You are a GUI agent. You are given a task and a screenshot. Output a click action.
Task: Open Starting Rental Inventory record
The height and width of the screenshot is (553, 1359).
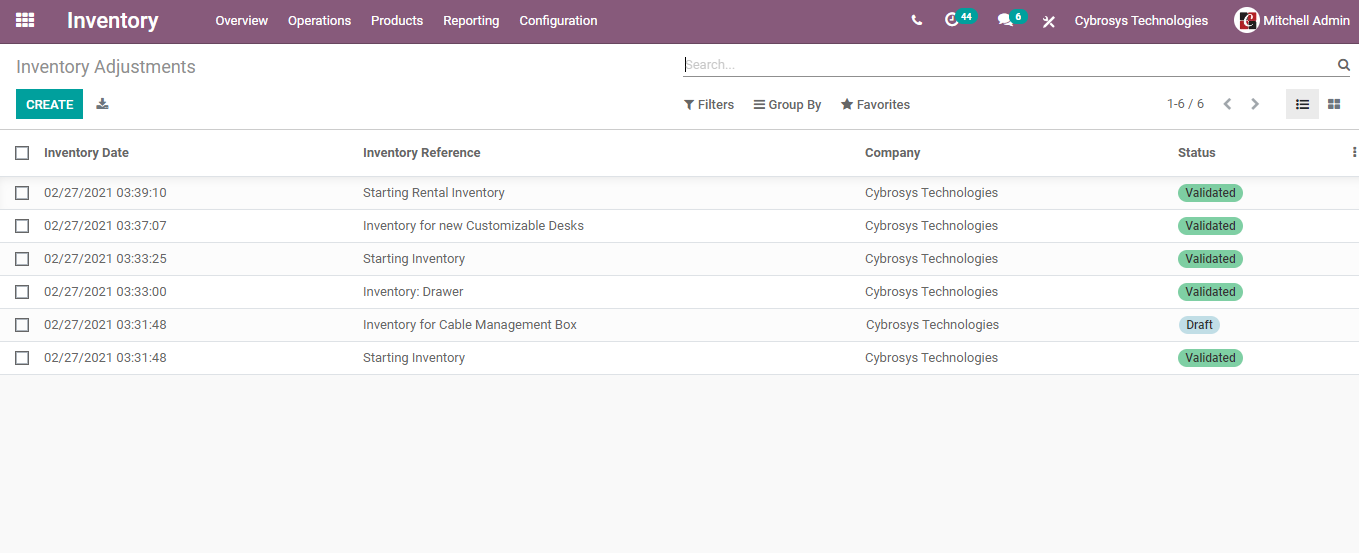(x=433, y=193)
